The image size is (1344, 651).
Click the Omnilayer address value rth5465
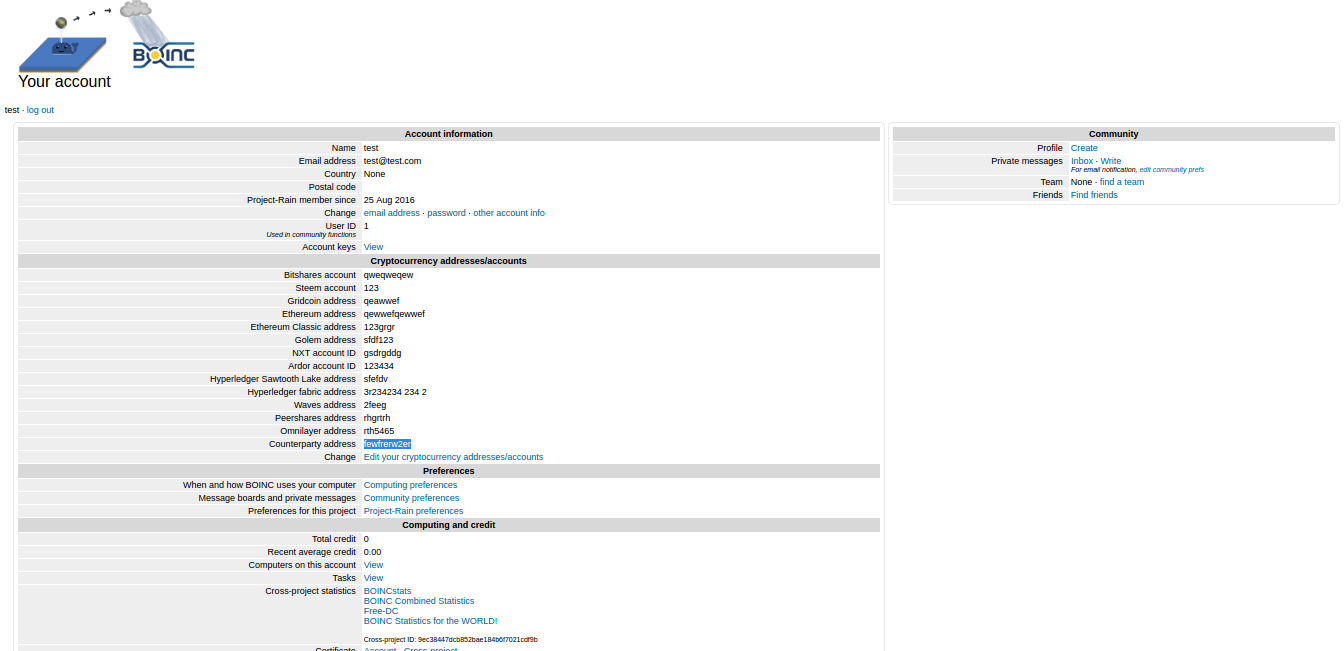(x=379, y=431)
